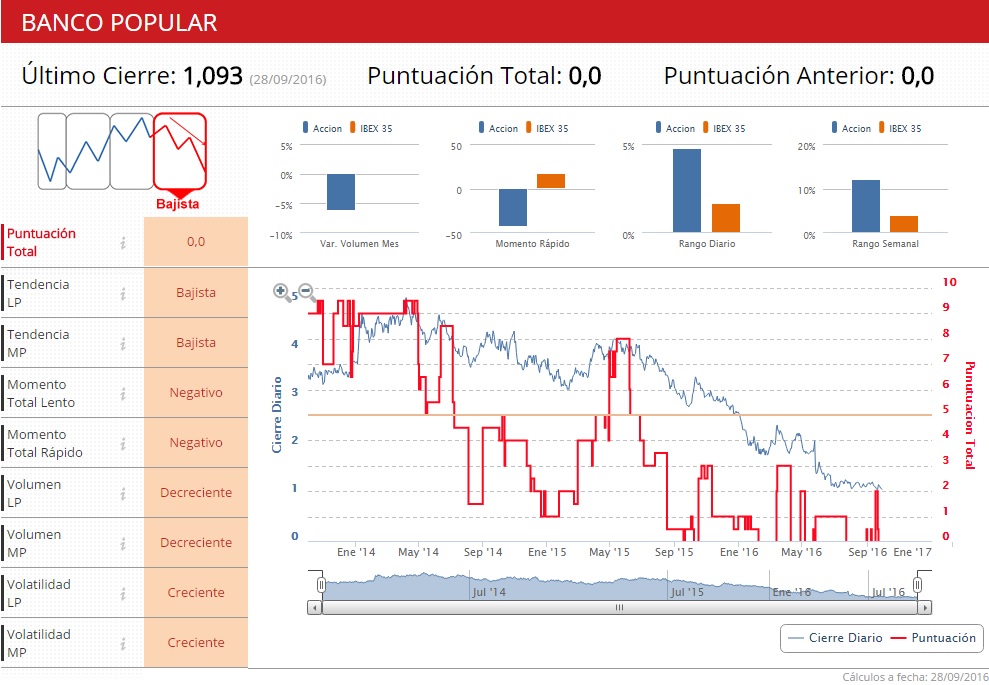
Task: Click the Momento Rápido chart label
Action: [x=532, y=243]
